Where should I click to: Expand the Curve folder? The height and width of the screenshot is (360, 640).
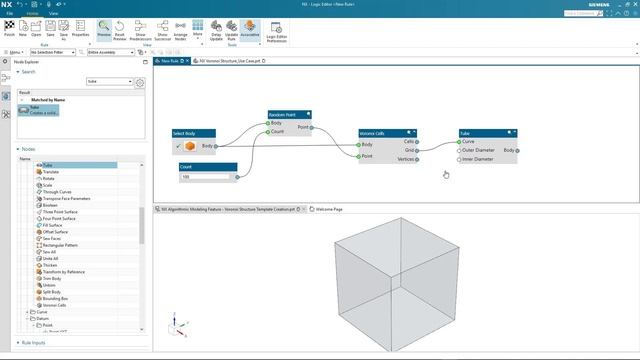pos(27,312)
